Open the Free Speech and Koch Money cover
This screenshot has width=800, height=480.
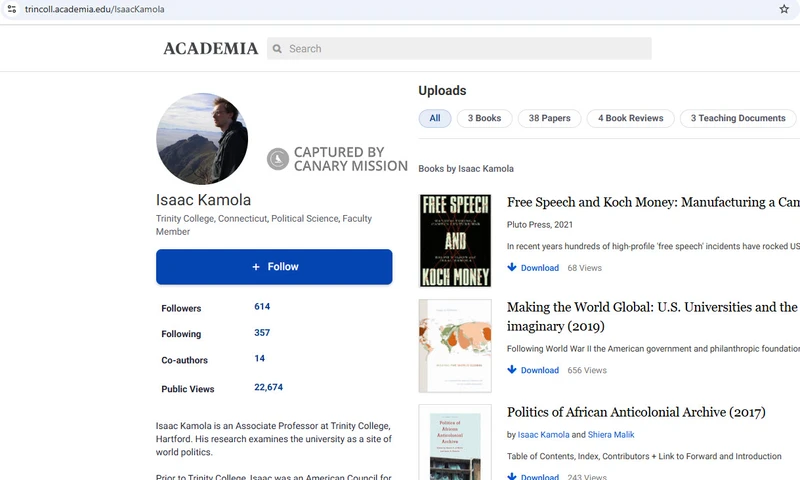pyautogui.click(x=455, y=241)
